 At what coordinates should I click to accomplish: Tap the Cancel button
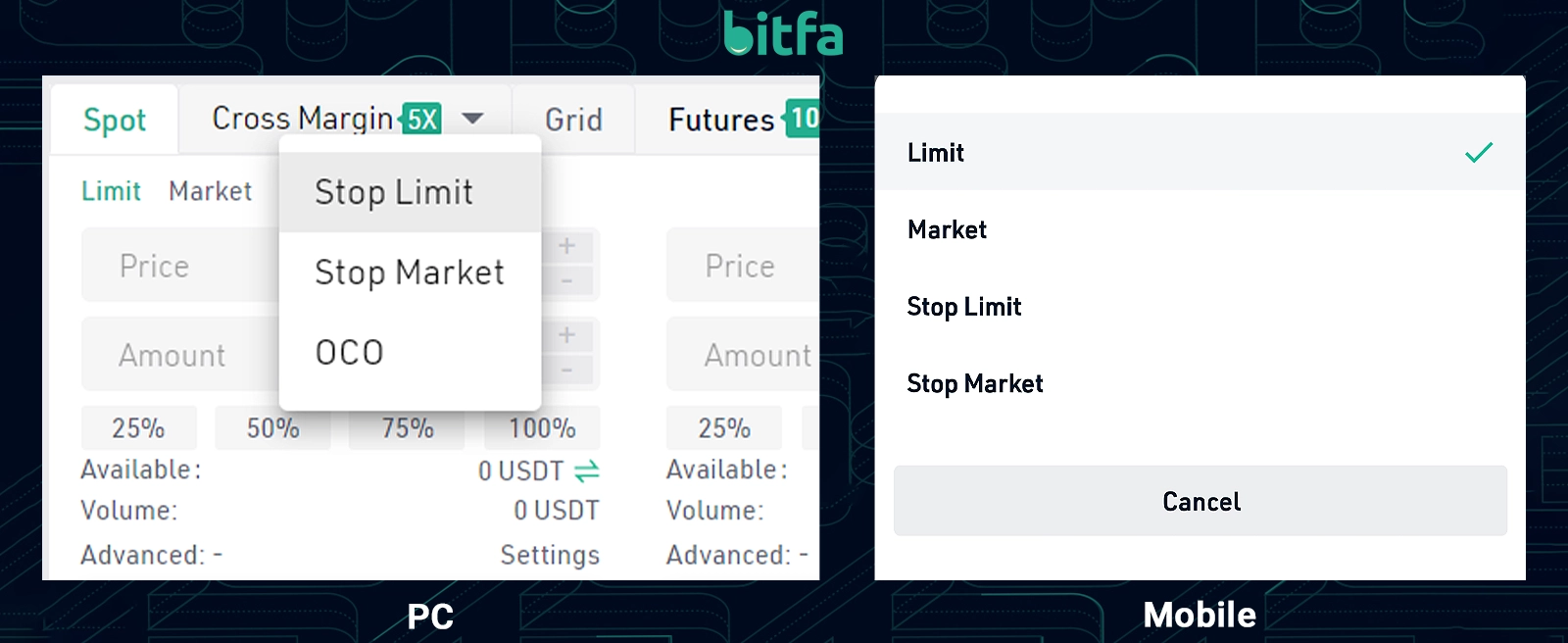[1200, 501]
